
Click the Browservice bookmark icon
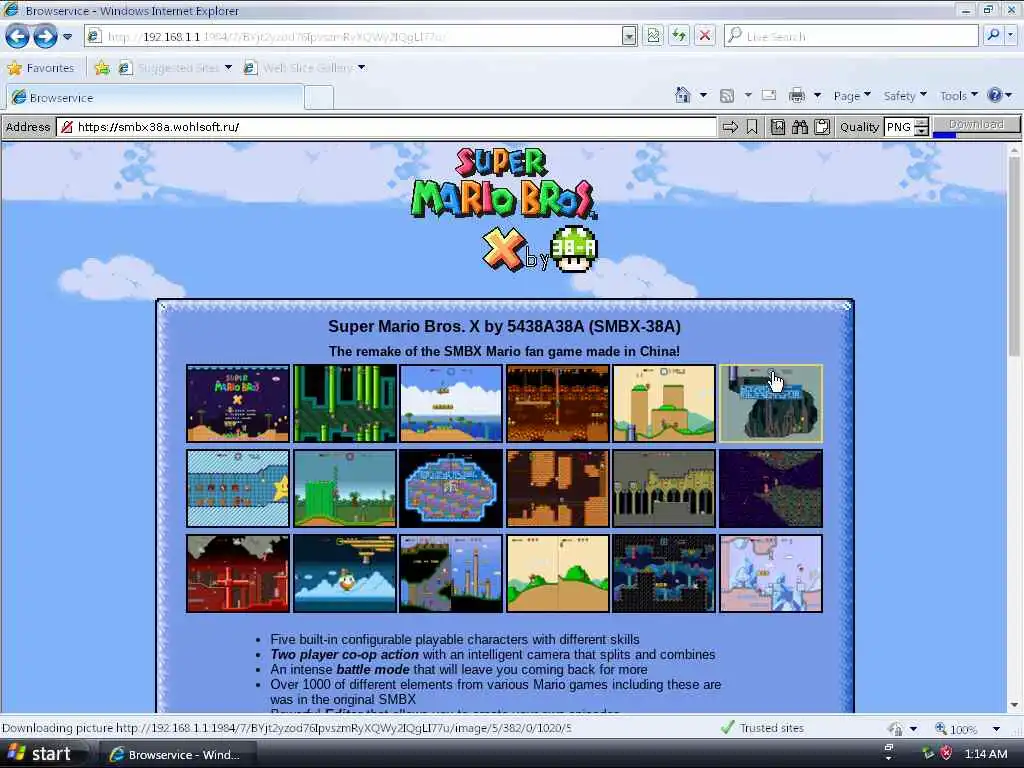tap(752, 127)
